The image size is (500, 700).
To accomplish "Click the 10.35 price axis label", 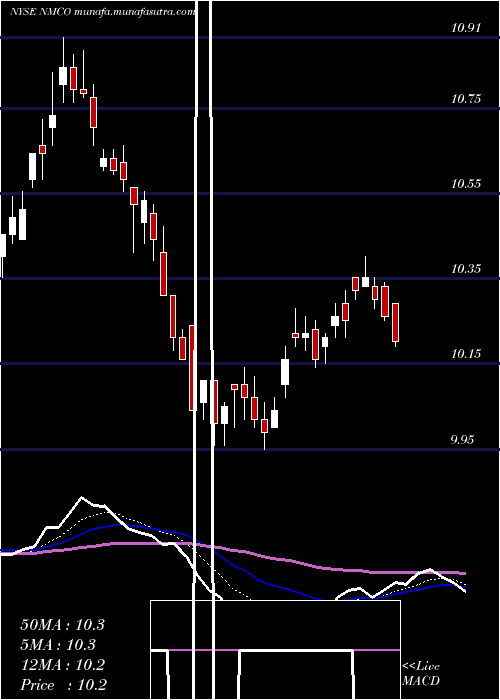I will tap(466, 269).
